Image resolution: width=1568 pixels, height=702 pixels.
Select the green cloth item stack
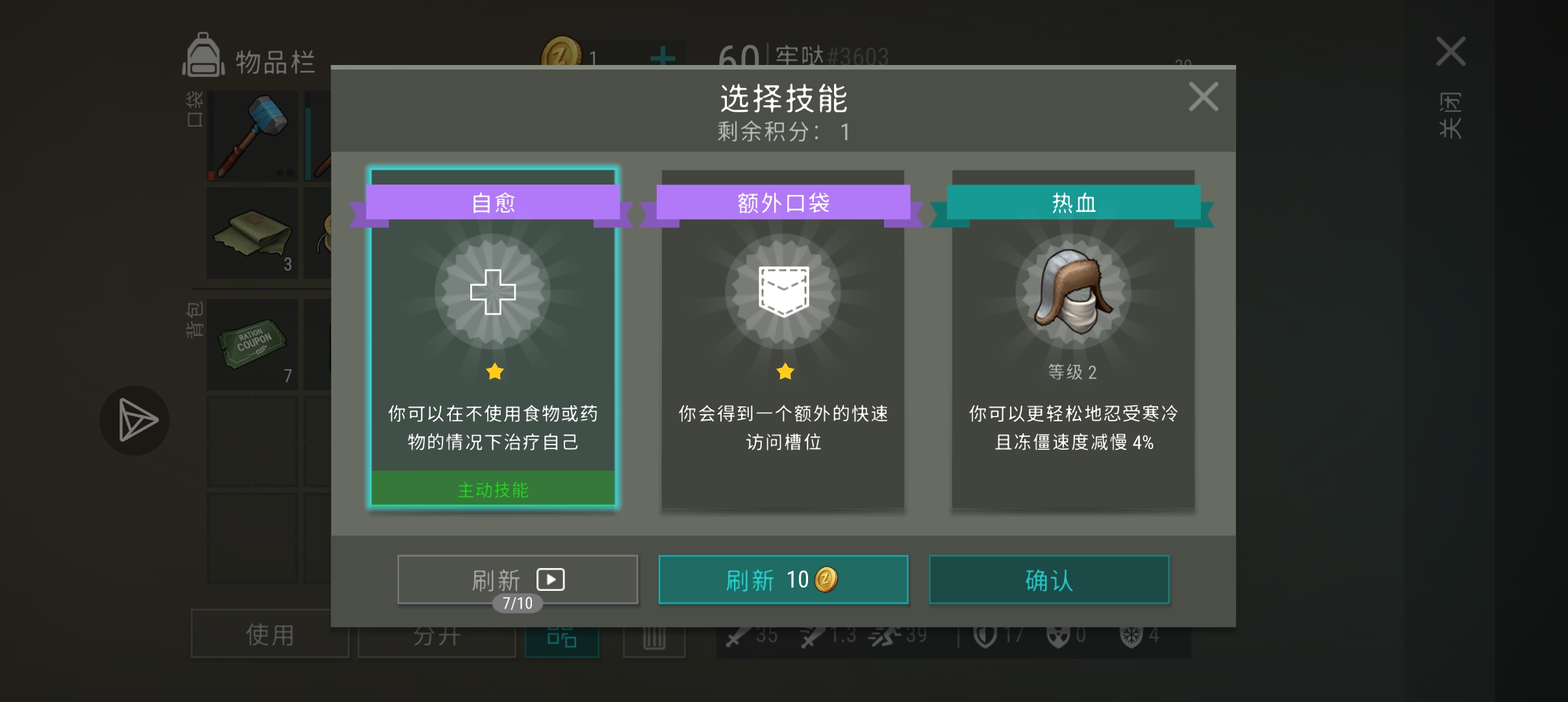pyautogui.click(x=253, y=233)
